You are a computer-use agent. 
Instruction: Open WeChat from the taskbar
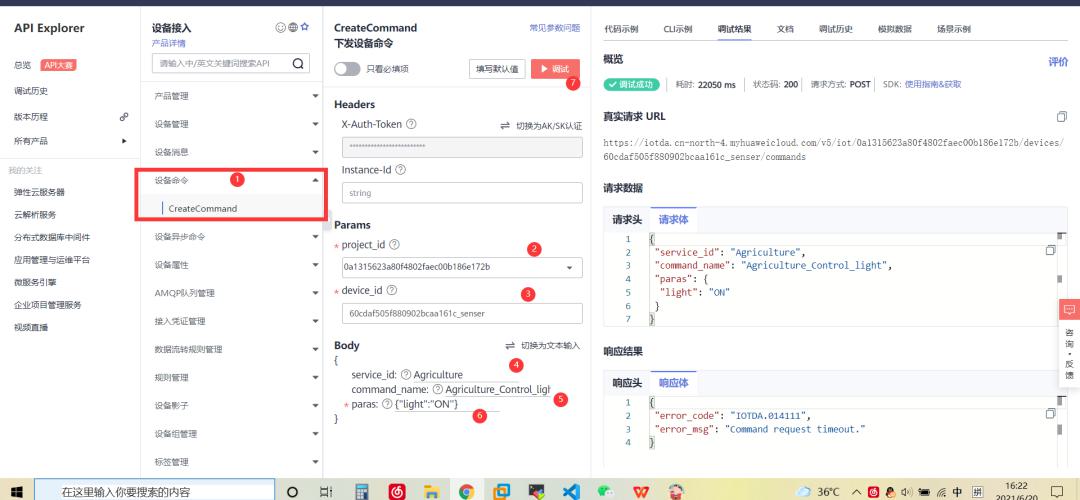pyautogui.click(x=605, y=492)
